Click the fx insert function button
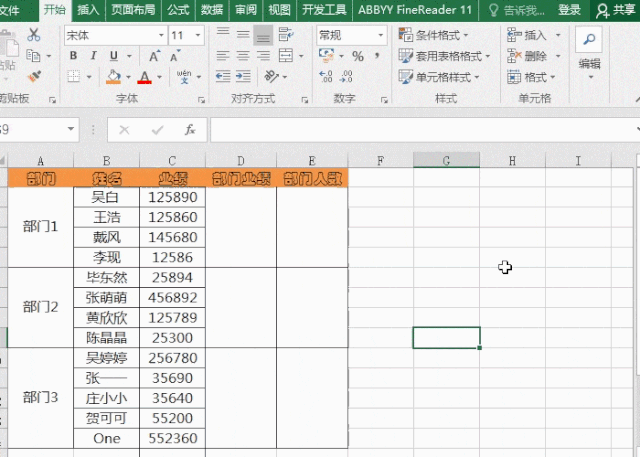This screenshot has width=640, height=457. [x=190, y=130]
